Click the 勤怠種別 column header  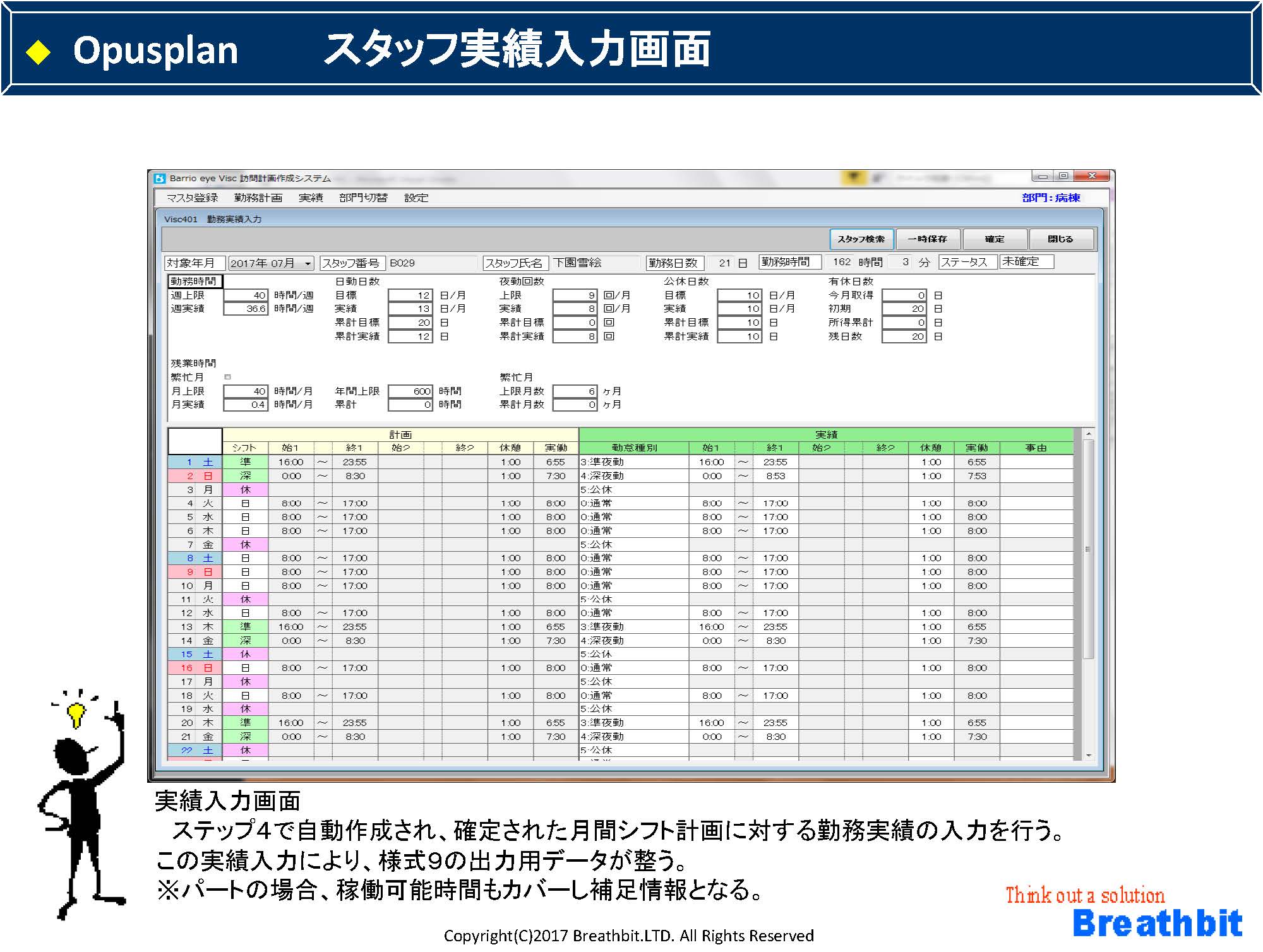634,448
